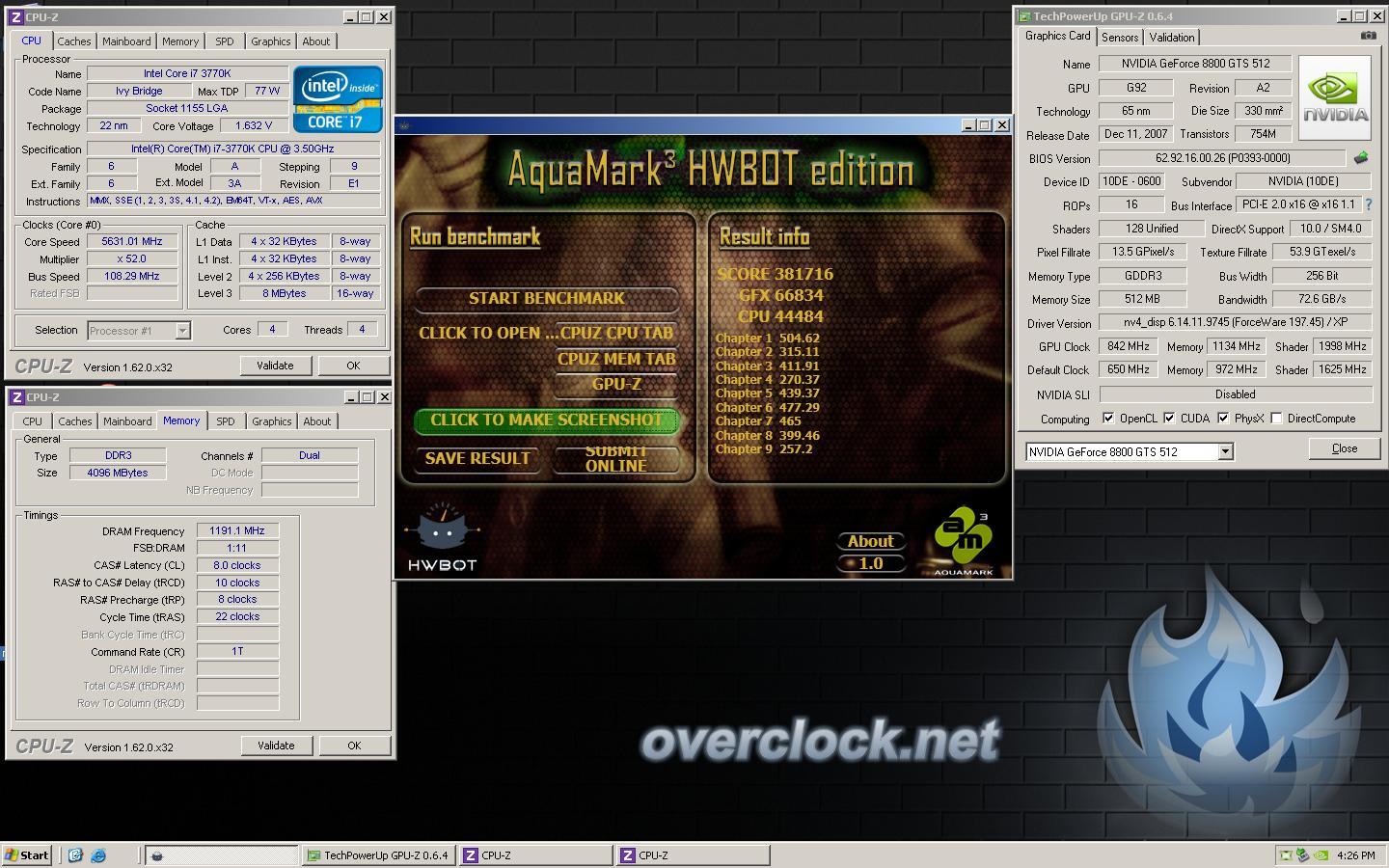The width and height of the screenshot is (1389, 868).
Task: Open the GPU selection dropdown in GPU-Z
Action: click(x=1225, y=451)
